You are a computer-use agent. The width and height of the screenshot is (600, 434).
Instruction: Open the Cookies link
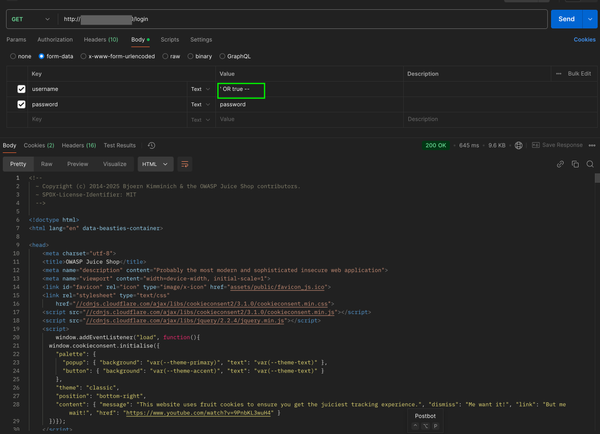point(584,39)
